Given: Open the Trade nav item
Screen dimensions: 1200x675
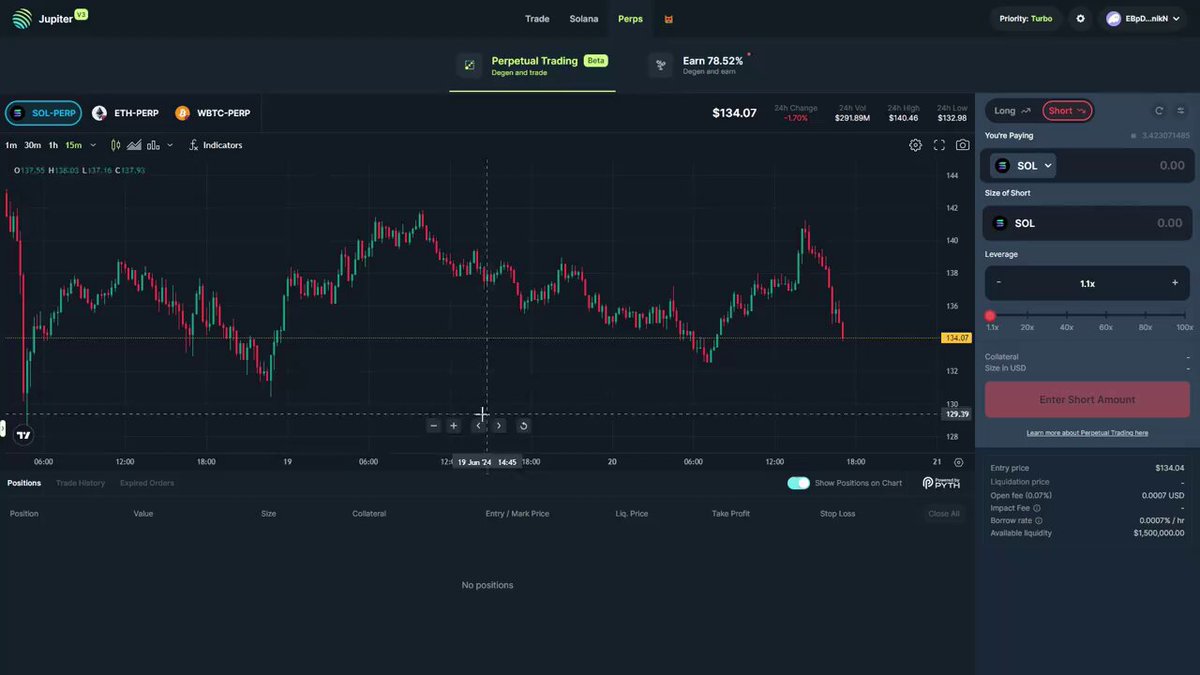Looking at the screenshot, I should click(x=537, y=19).
